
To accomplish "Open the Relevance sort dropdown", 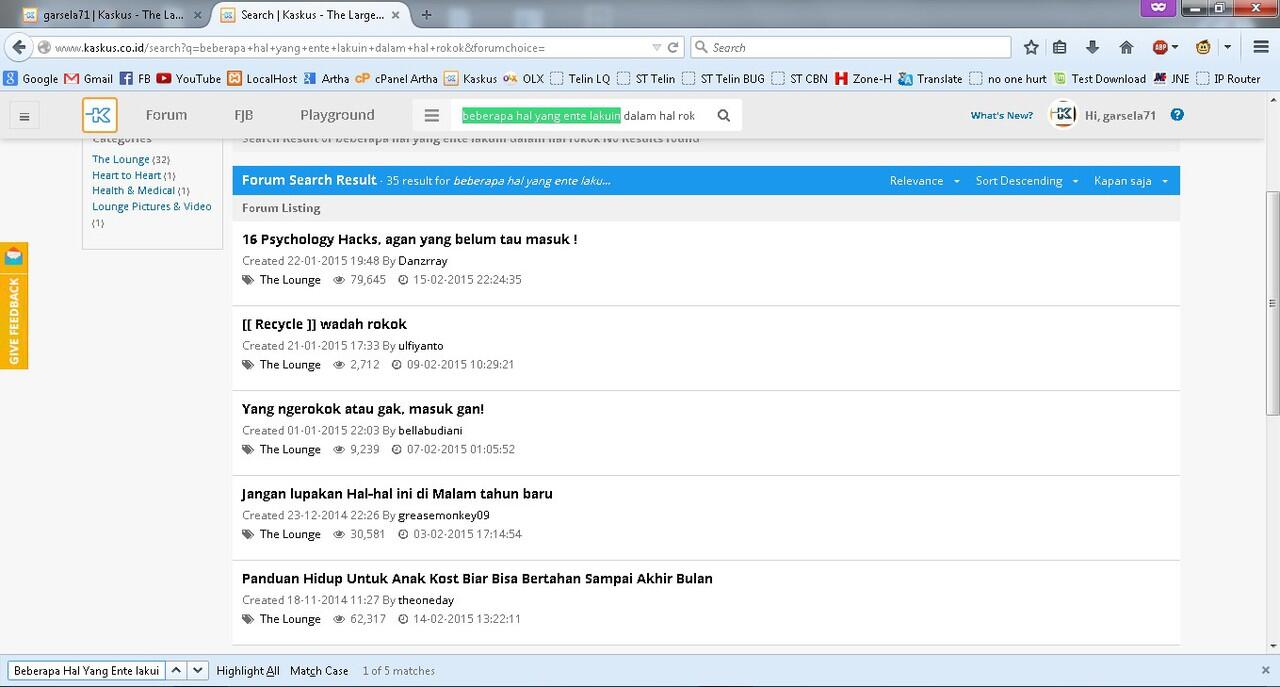I will pyautogui.click(x=924, y=181).
